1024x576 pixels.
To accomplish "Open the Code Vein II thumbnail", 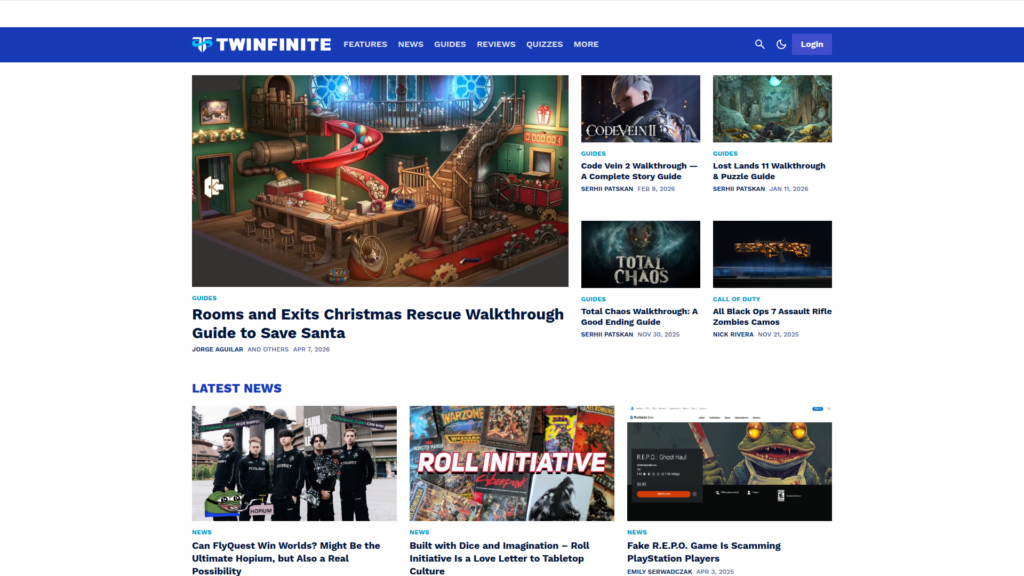I will (641, 108).
